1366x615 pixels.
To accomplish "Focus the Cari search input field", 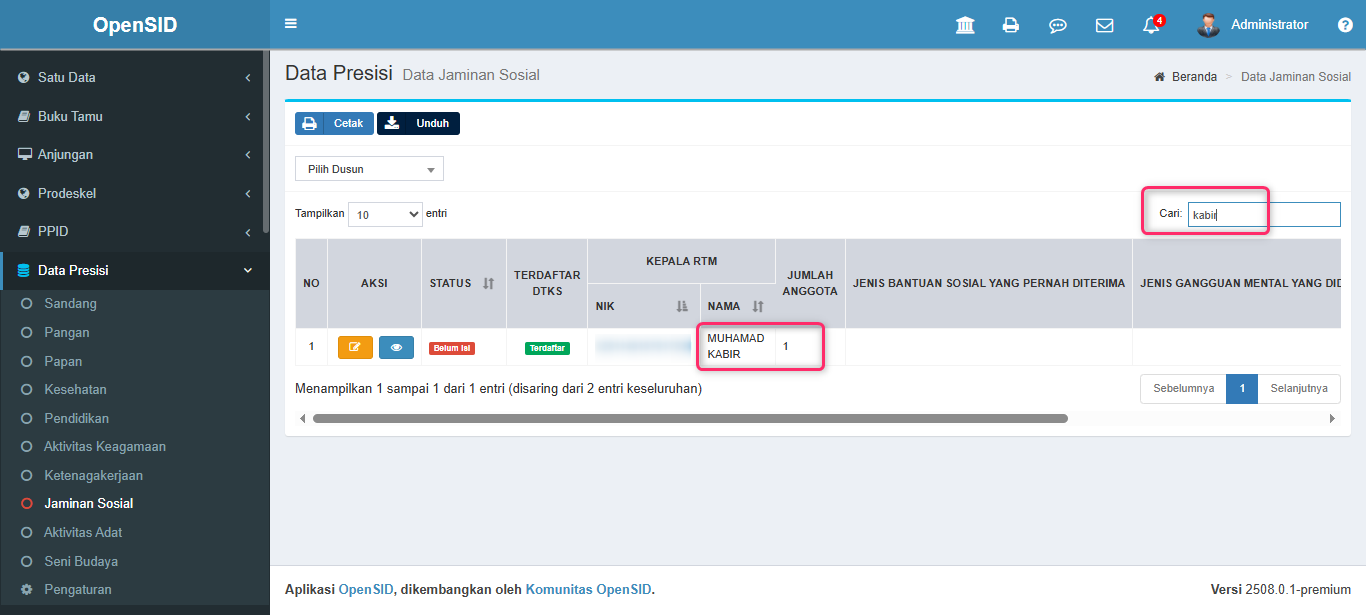I will (x=1264, y=214).
